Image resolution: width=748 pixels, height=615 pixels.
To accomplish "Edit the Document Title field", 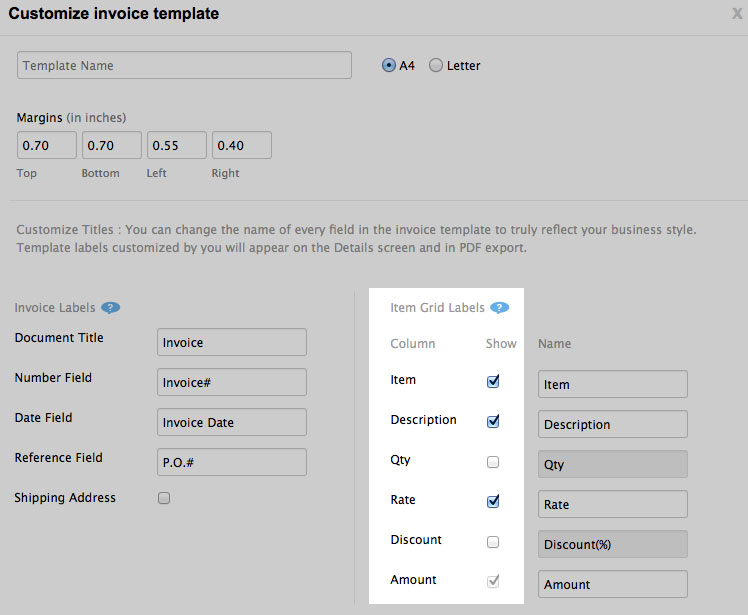I will pyautogui.click(x=232, y=342).
